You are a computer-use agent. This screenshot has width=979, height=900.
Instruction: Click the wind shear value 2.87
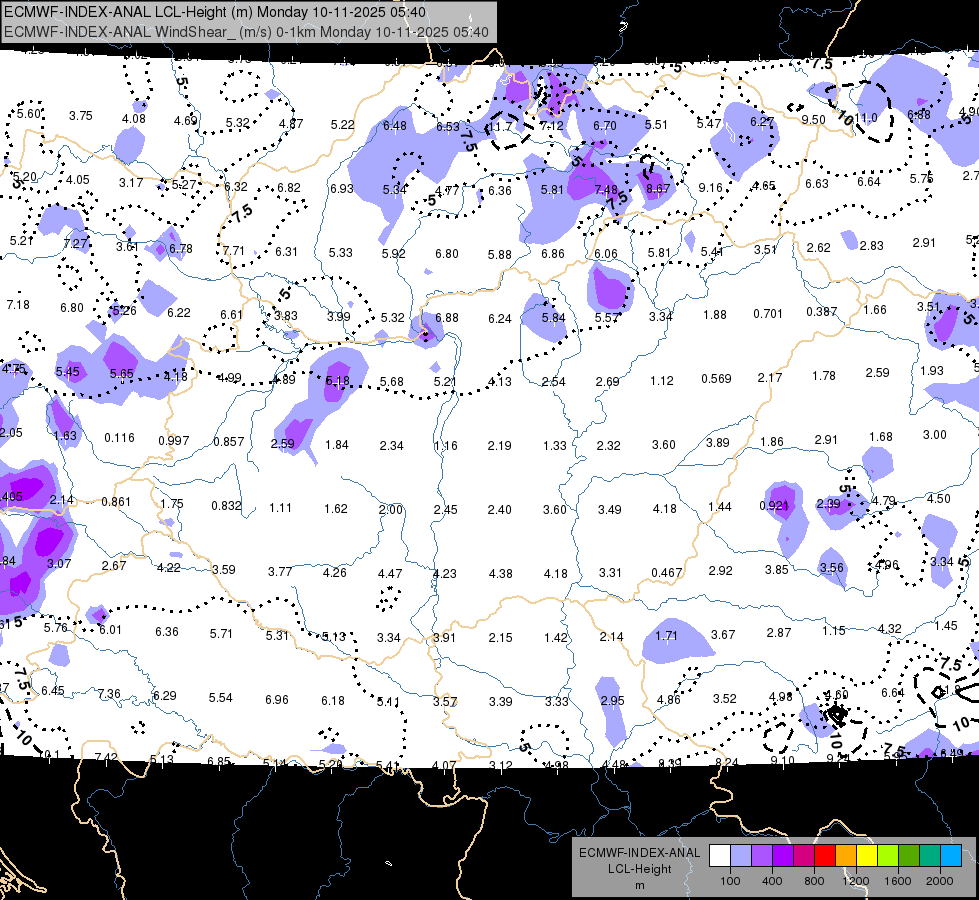[x=779, y=633]
